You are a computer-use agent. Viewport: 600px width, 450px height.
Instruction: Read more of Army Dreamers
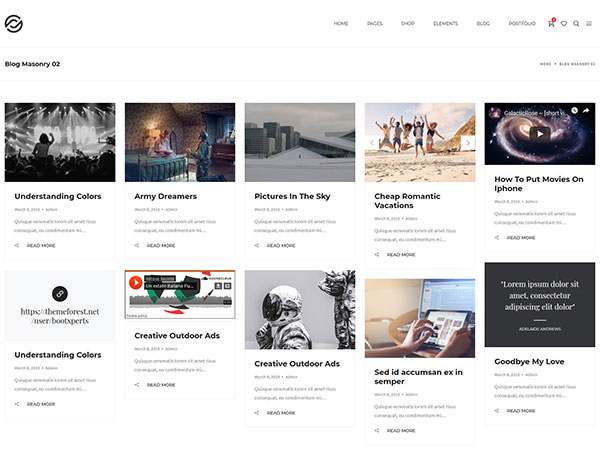pos(161,246)
